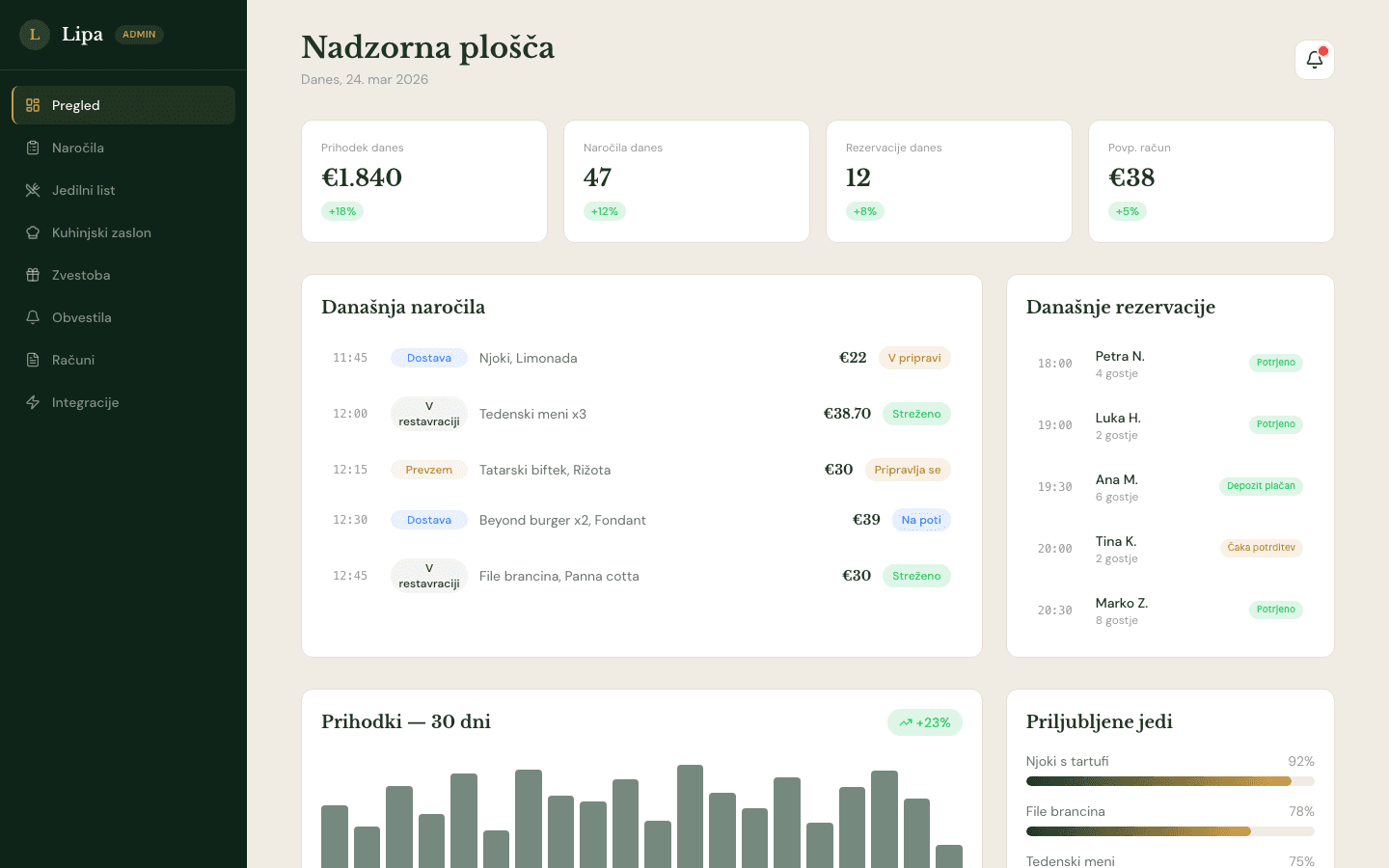This screenshot has height=868, width=1389.
Task: Click Tedenski meni x3 order row
Action: pos(641,414)
